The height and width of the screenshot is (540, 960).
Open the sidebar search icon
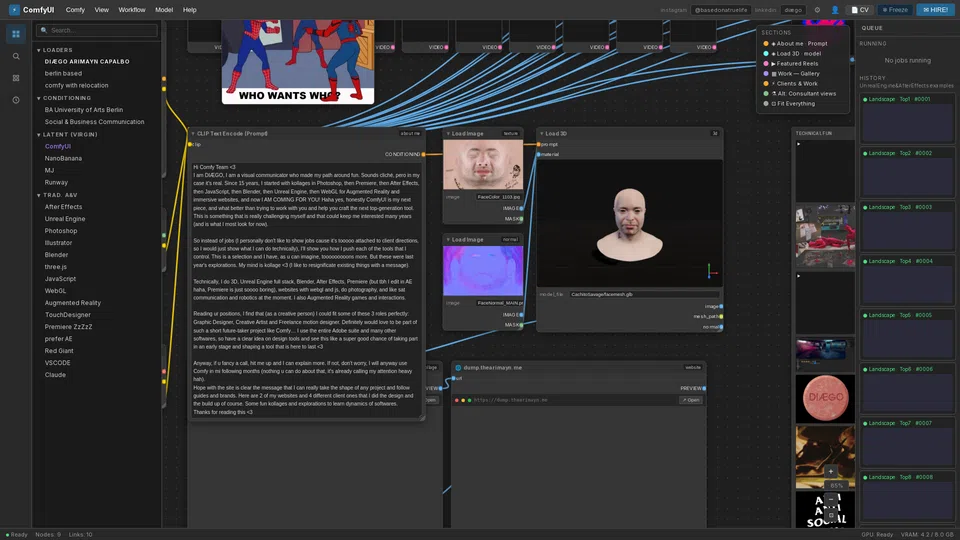click(16, 56)
